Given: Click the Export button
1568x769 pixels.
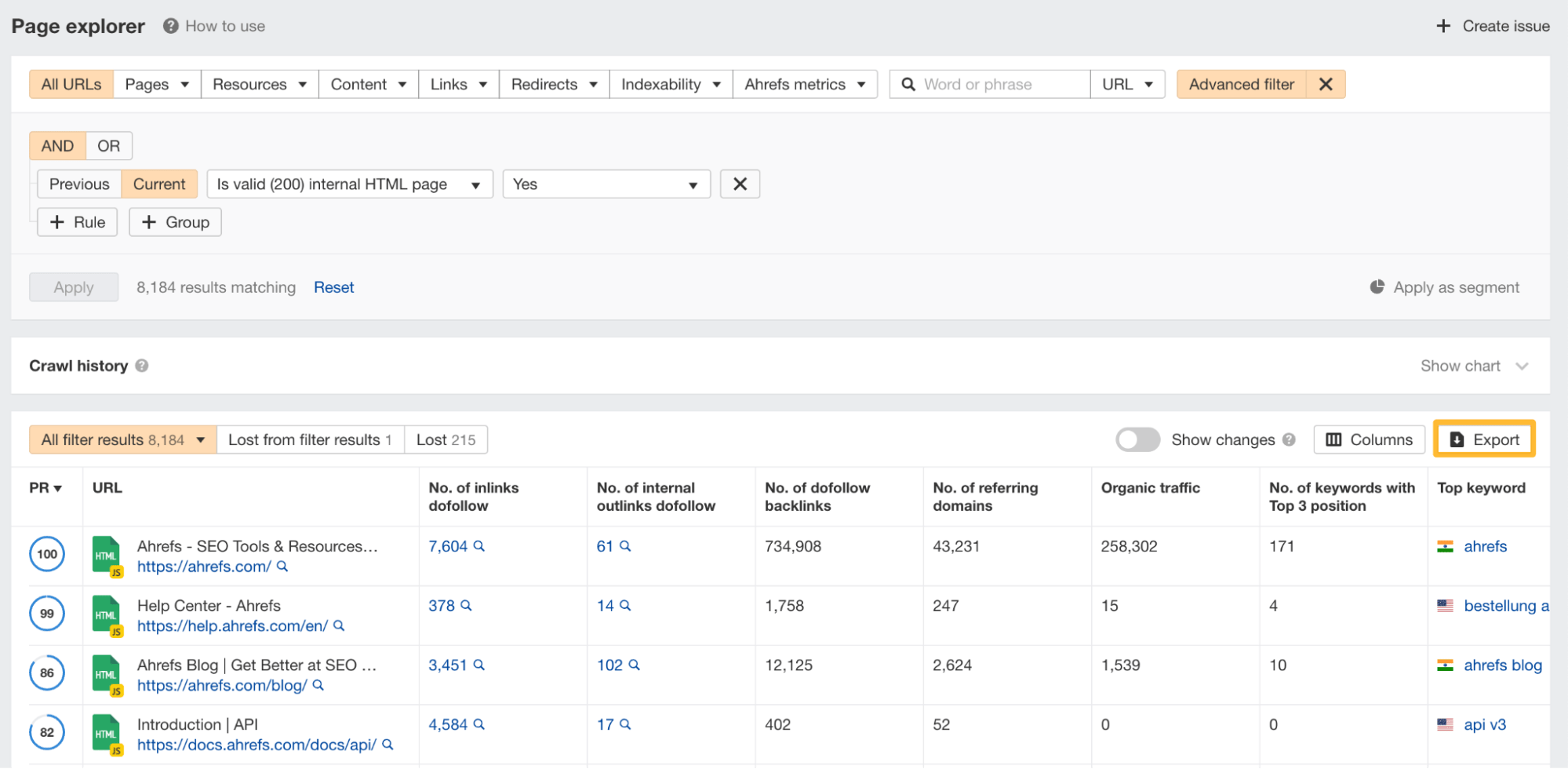Looking at the screenshot, I should tap(1483, 439).
